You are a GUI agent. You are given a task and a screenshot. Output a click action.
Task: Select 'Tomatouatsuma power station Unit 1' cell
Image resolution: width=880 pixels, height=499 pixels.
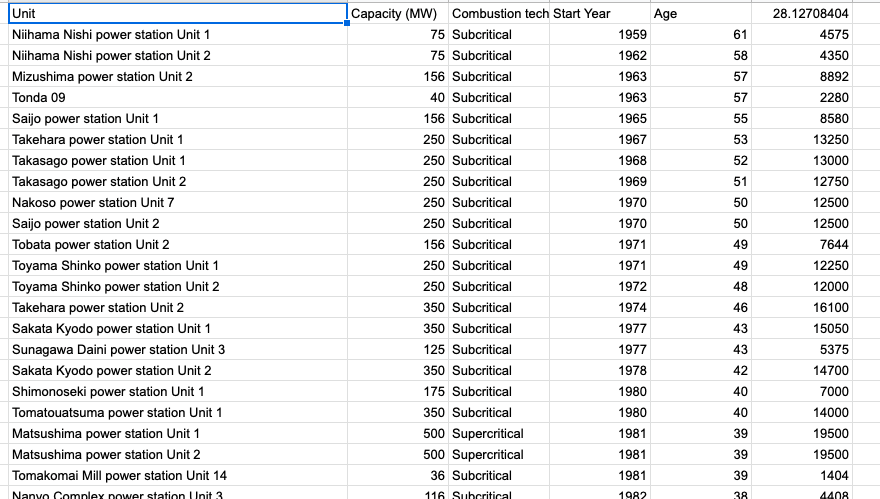tap(178, 413)
